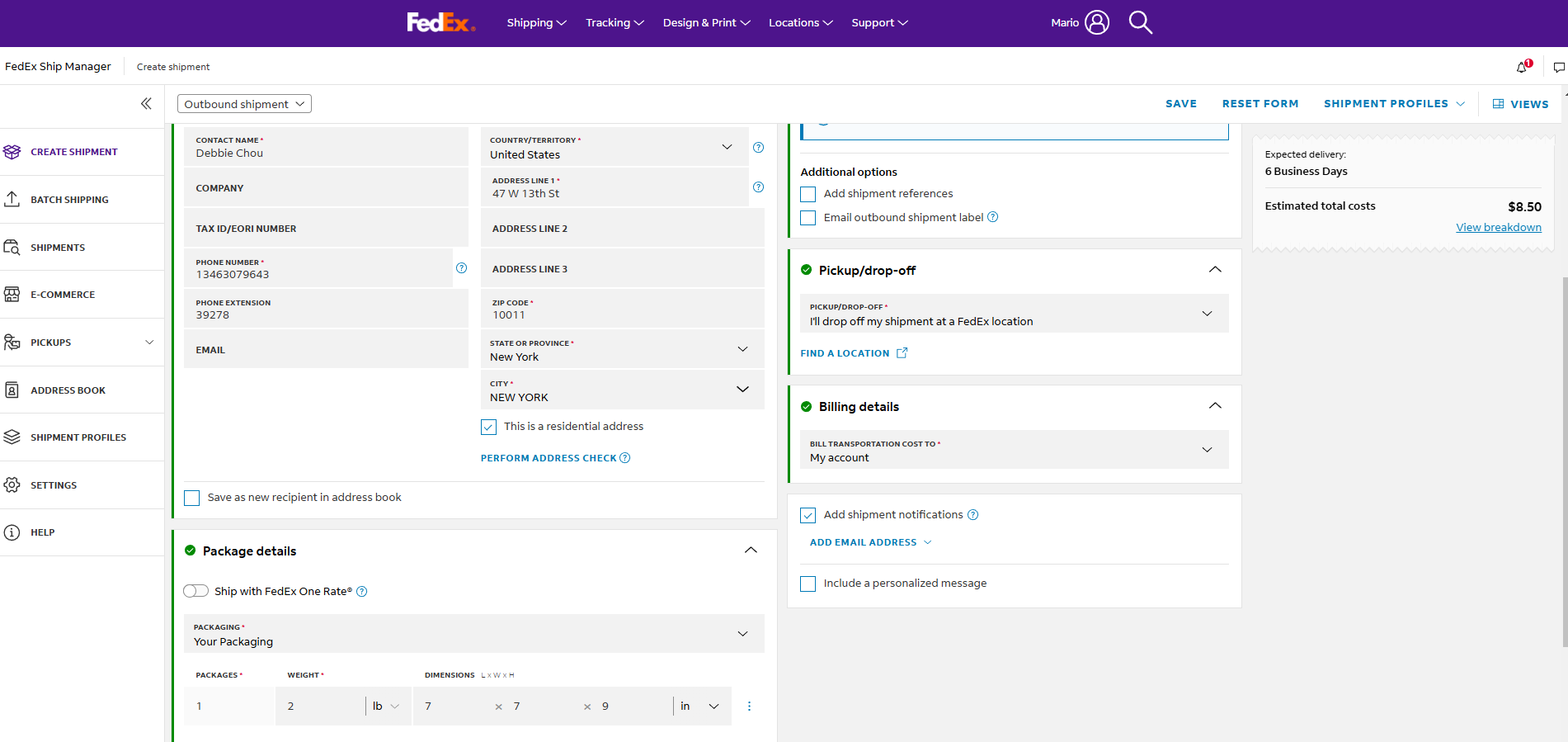Click the Help info icon

click(x=12, y=532)
